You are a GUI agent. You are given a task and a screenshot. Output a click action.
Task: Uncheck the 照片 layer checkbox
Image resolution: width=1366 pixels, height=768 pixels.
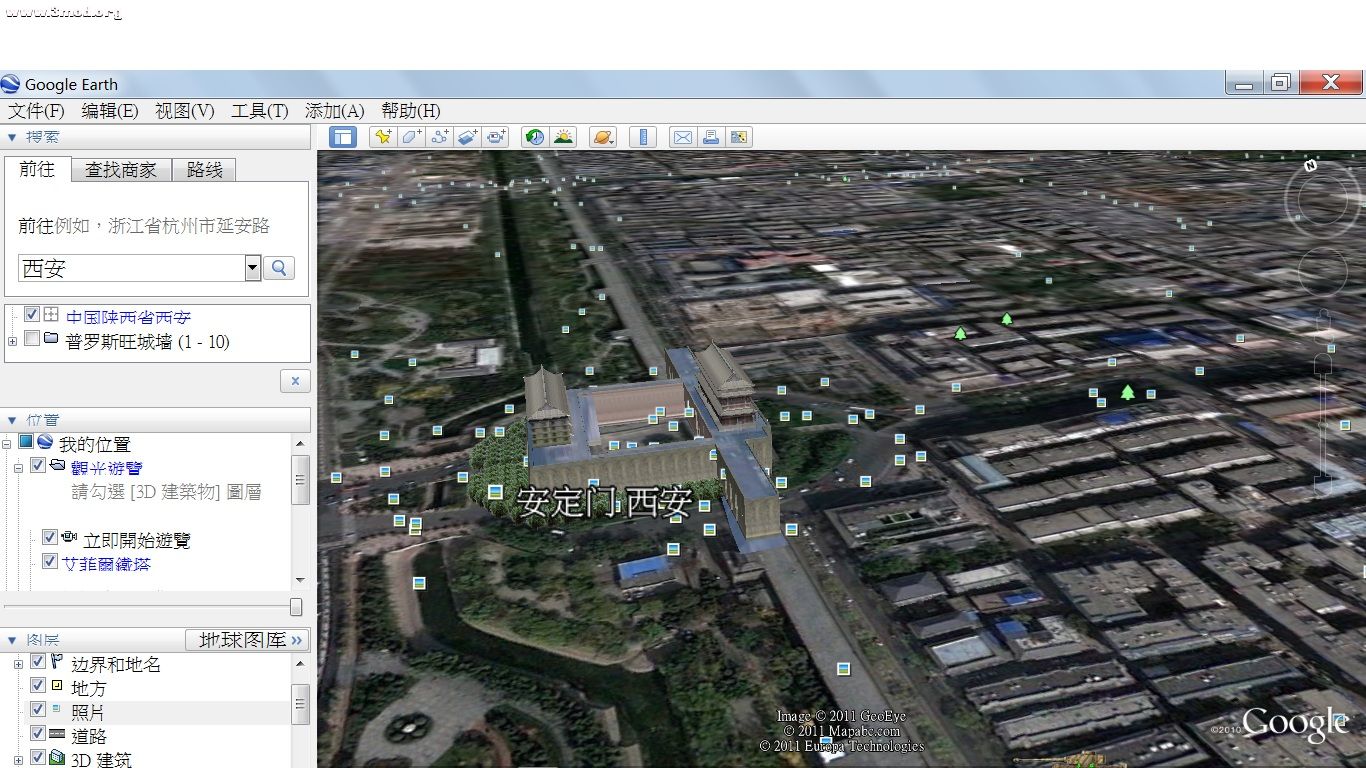point(38,710)
